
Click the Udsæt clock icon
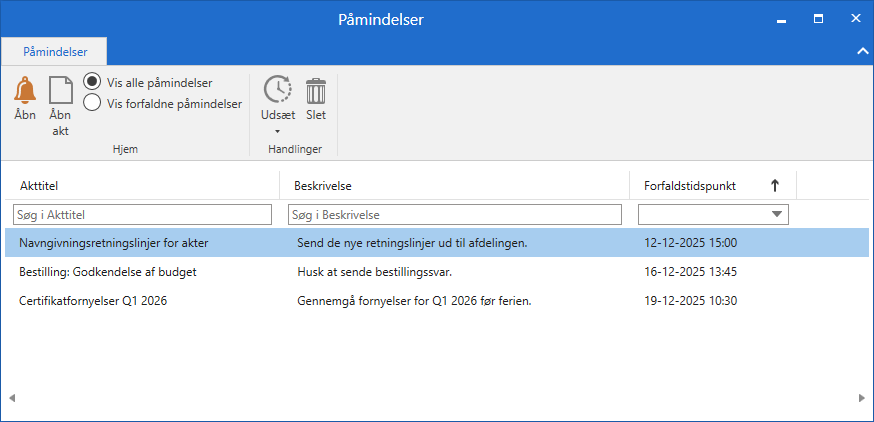pos(278,90)
